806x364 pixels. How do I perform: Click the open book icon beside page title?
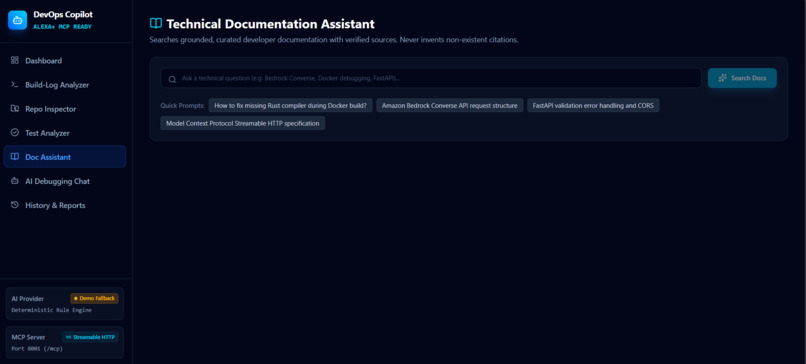(156, 23)
